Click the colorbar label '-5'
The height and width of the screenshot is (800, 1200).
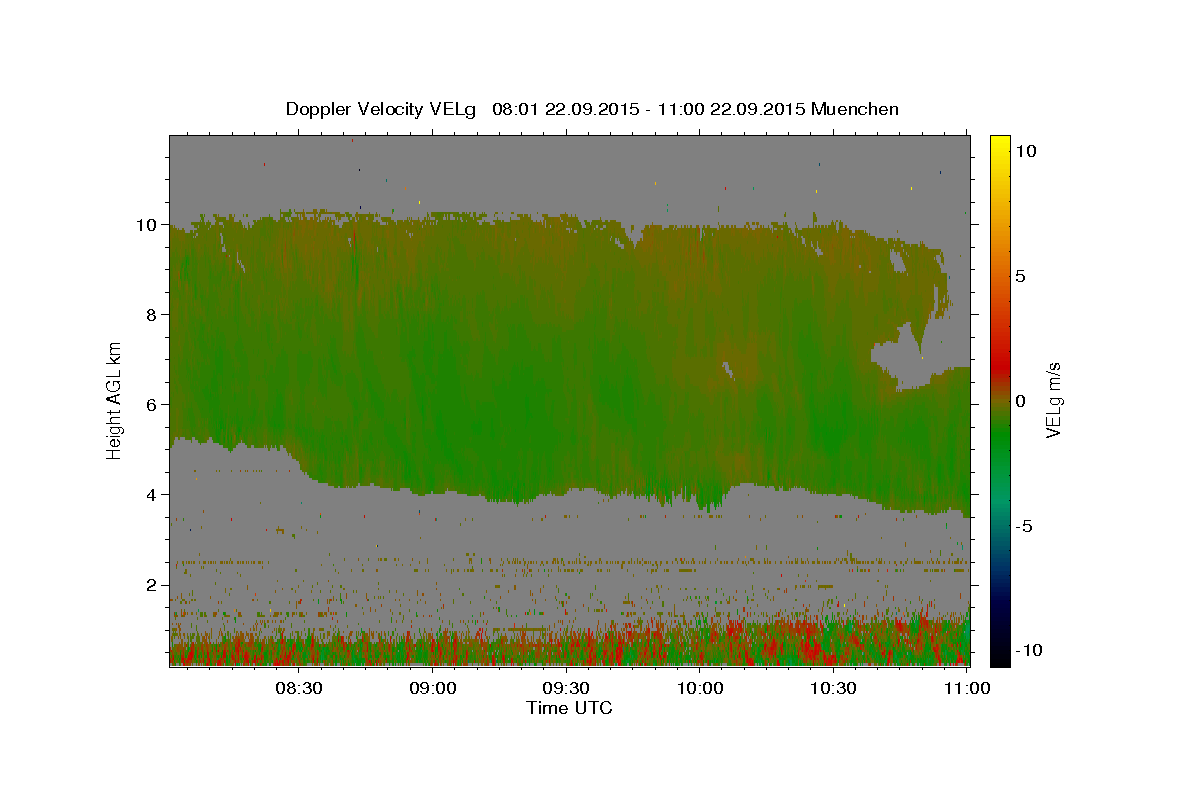(x=1024, y=526)
